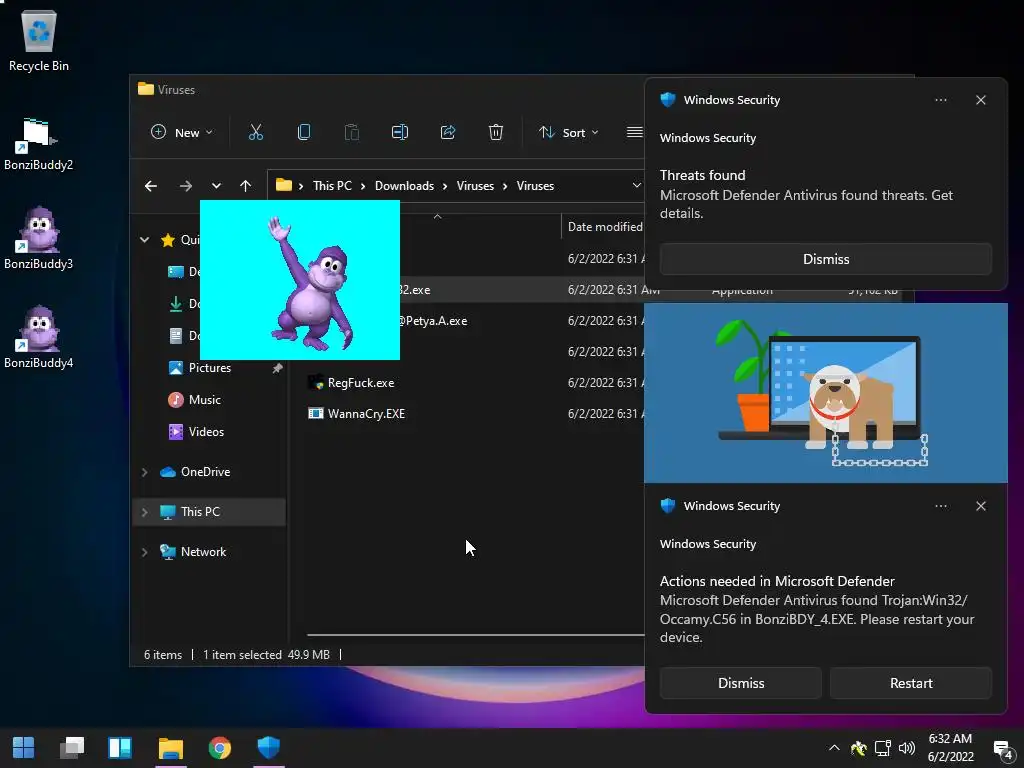Click the bulldog notification image

[825, 393]
